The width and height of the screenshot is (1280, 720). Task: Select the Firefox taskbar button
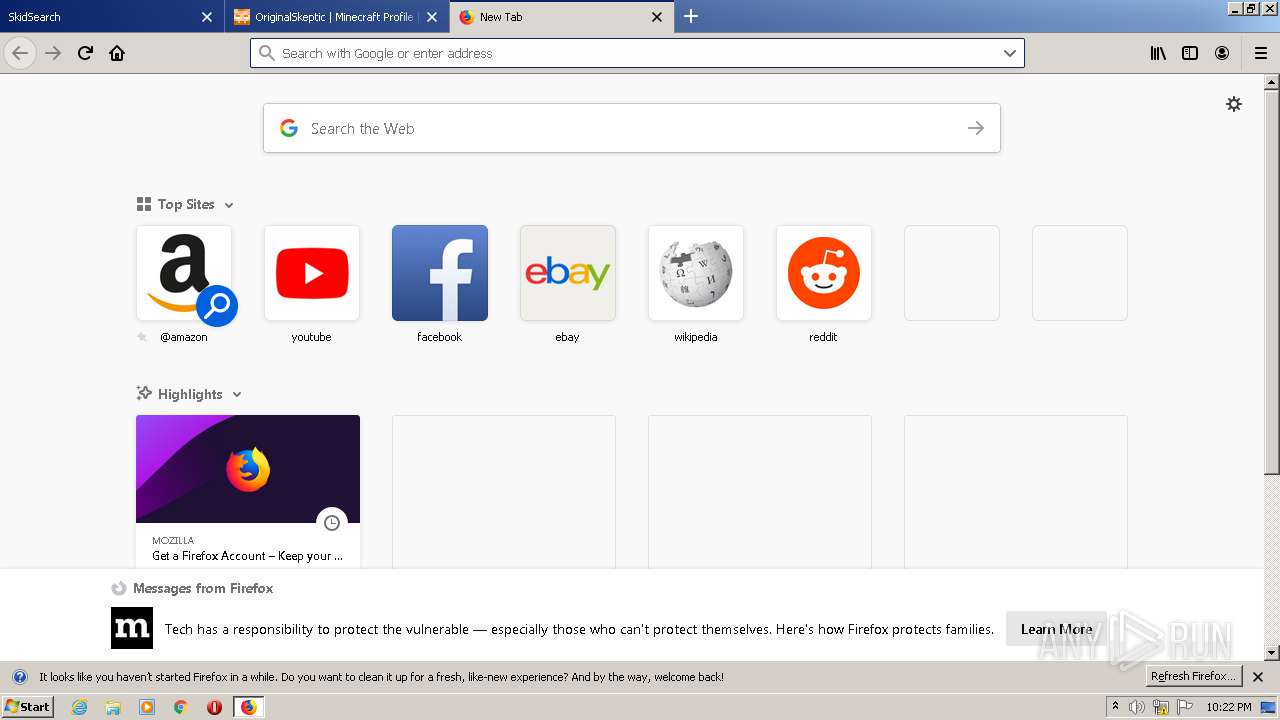click(x=248, y=707)
